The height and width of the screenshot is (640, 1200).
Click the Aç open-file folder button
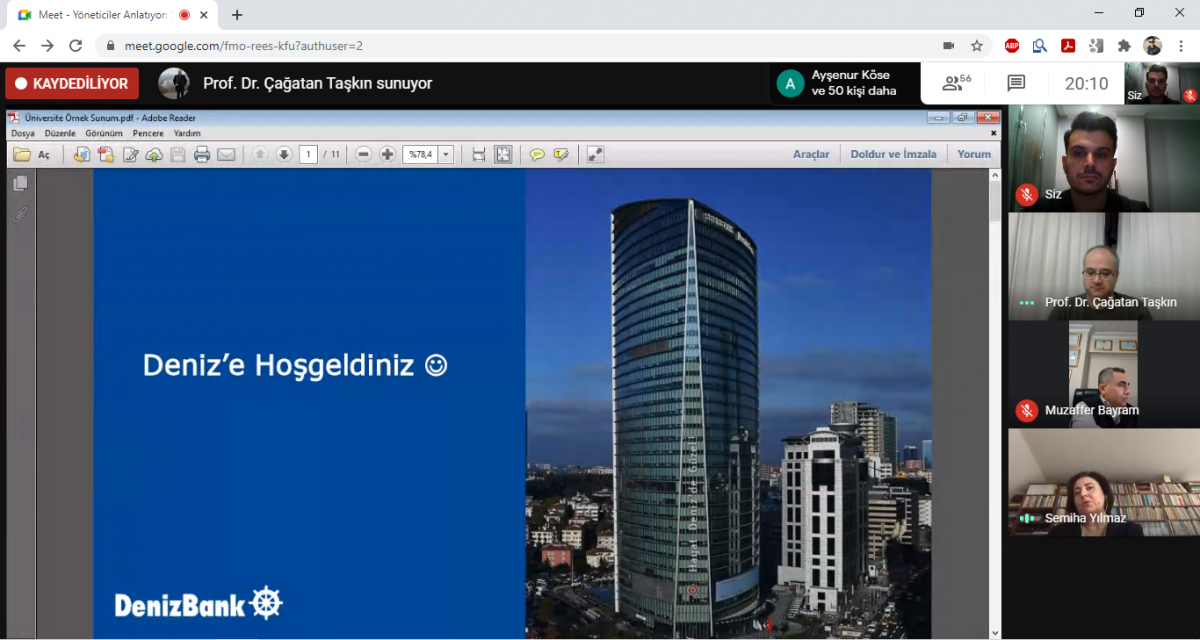31,154
